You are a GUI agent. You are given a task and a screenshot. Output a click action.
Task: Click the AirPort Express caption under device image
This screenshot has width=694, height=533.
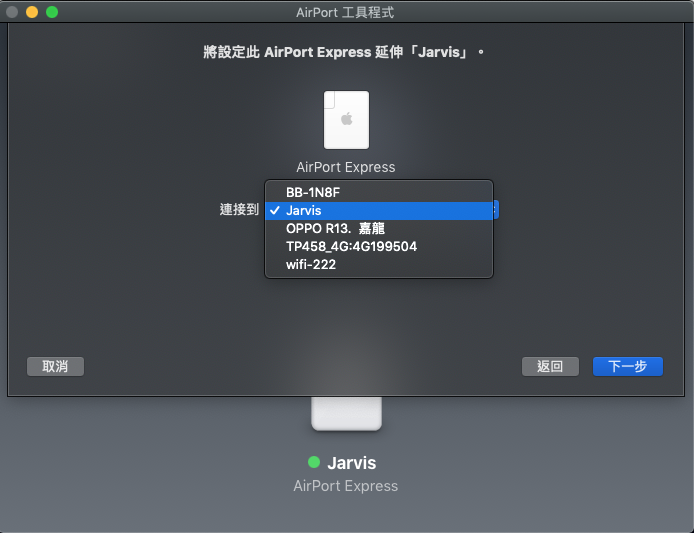pos(346,167)
